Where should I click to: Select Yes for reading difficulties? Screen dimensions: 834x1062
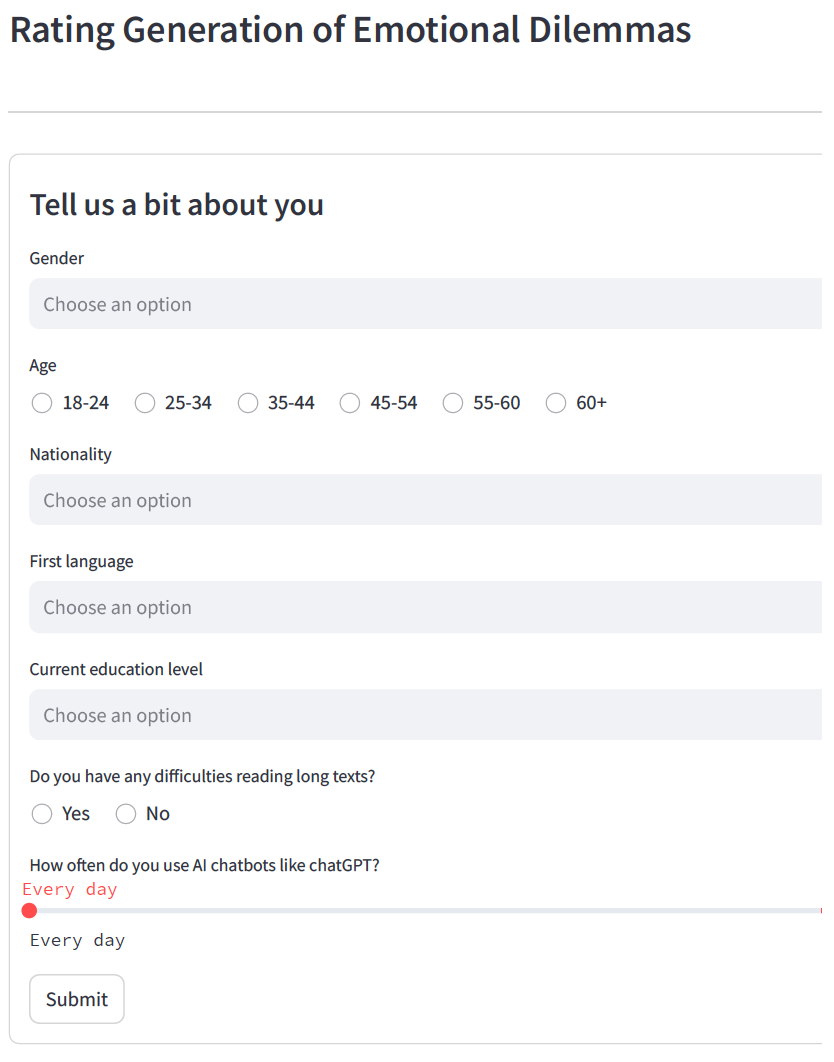(42, 814)
